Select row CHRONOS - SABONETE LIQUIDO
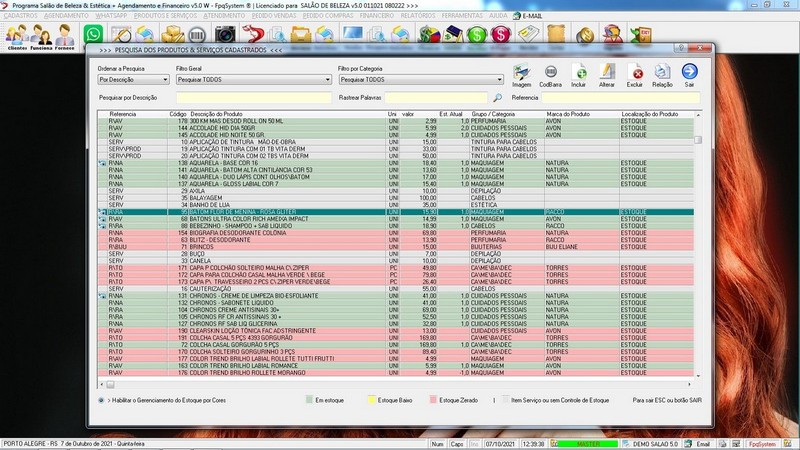800x450 pixels. (x=395, y=303)
